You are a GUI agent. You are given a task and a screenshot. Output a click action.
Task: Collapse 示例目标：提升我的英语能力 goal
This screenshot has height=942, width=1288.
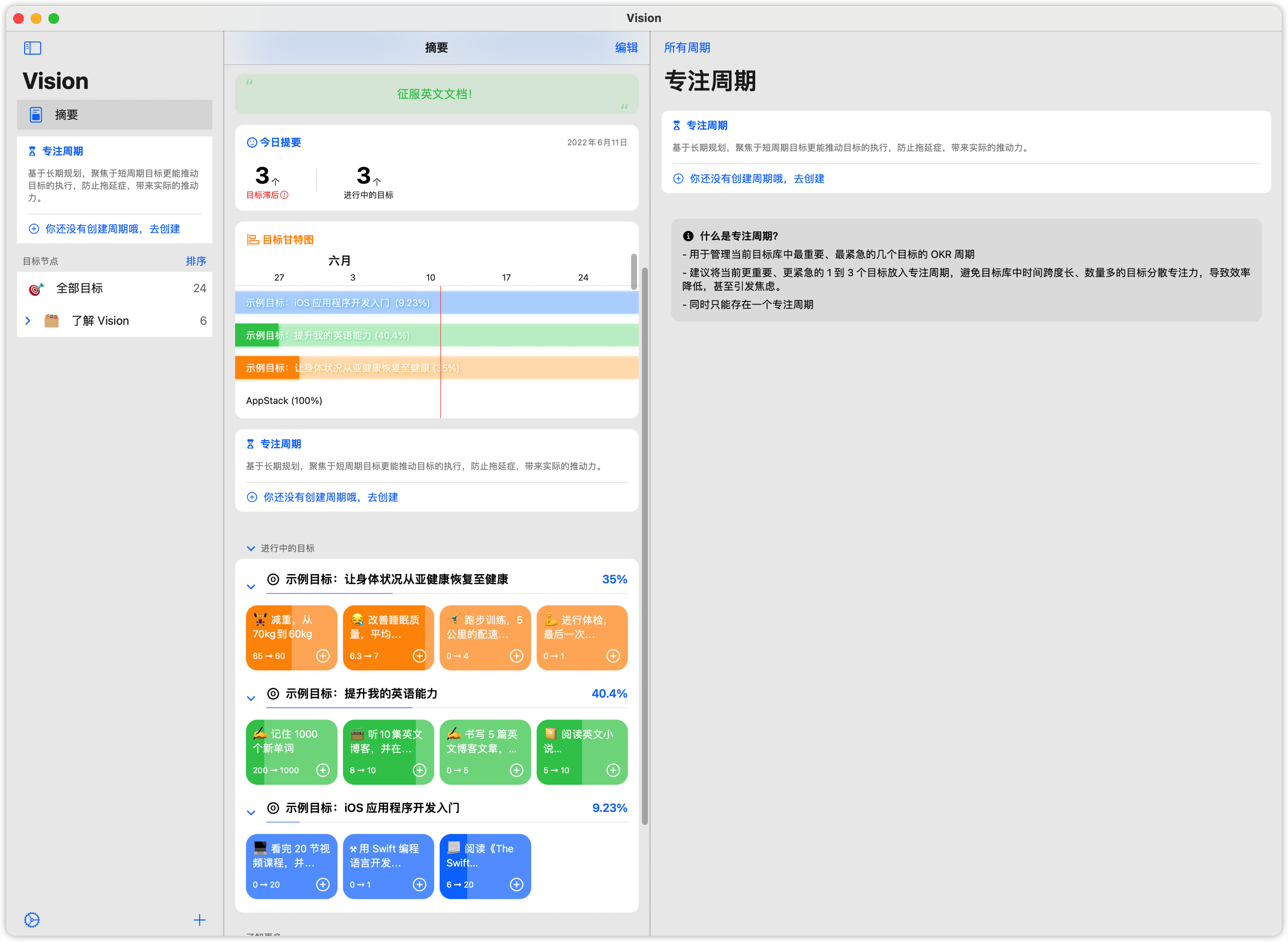251,698
